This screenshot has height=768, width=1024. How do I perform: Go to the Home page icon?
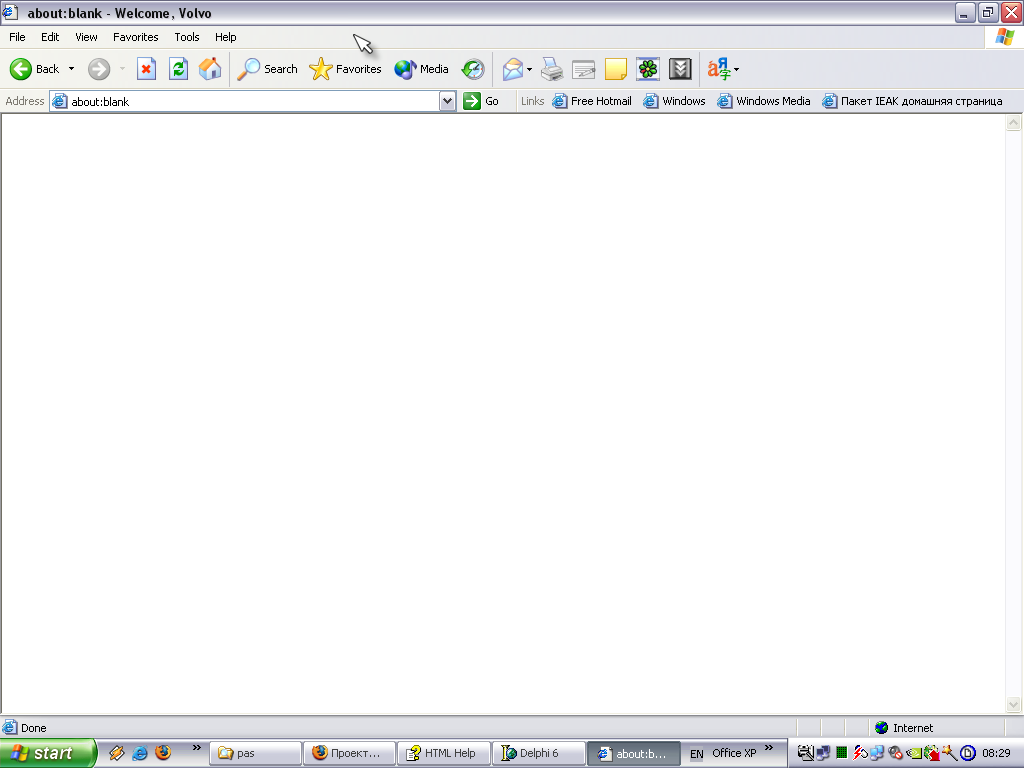click(x=210, y=69)
